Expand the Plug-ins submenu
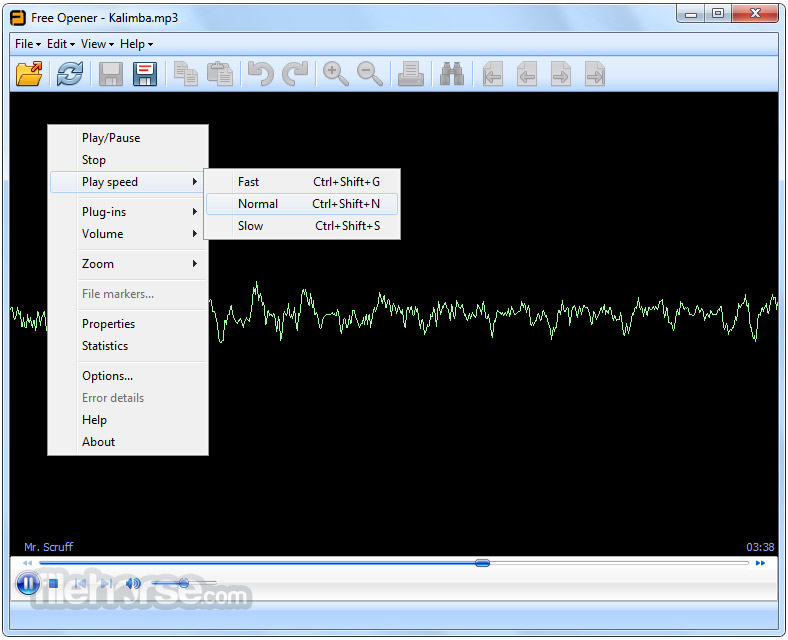The height and width of the screenshot is (640, 788). [128, 212]
